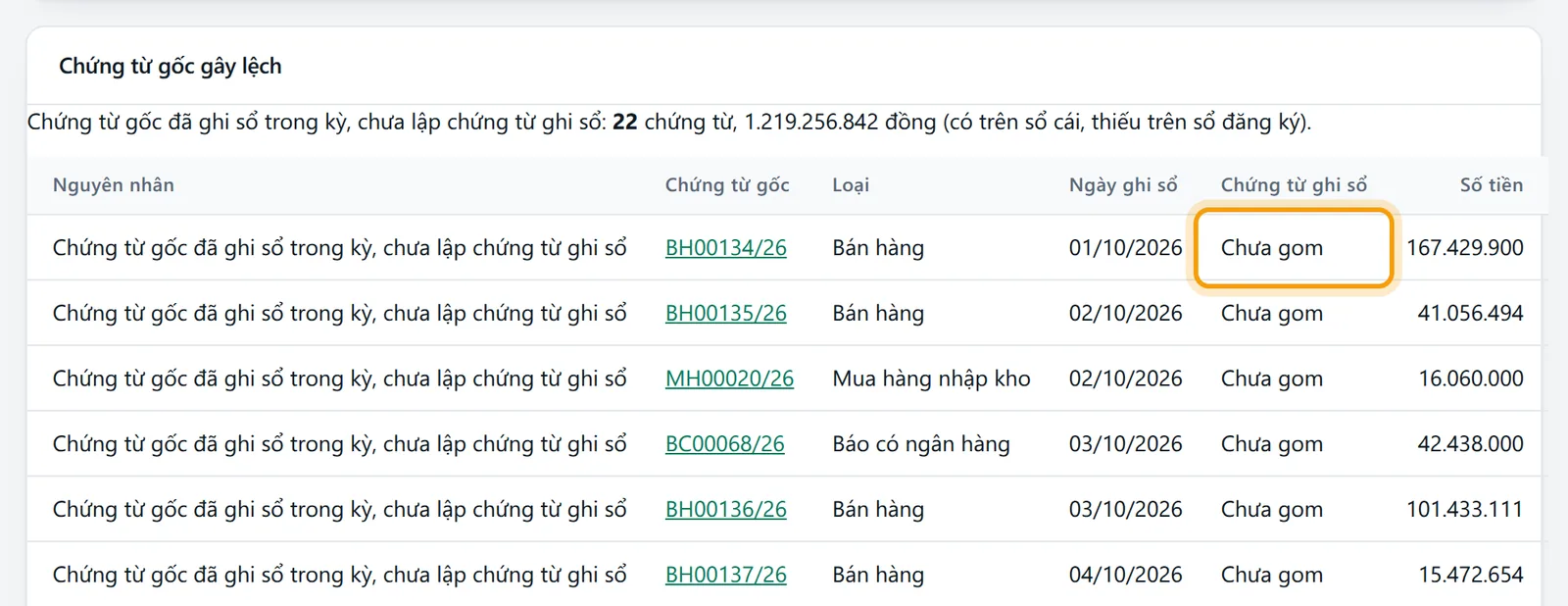This screenshot has width=1568, height=606.
Task: Click the "Chứng từ gốc" column header
Action: 727,185
